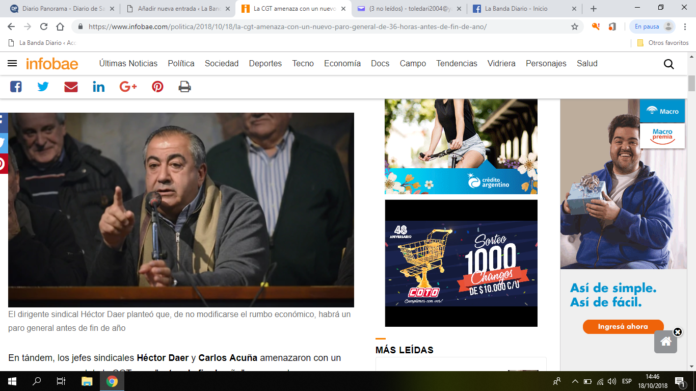The image size is (696, 391).
Task: Open Campo section
Action: 413,63
